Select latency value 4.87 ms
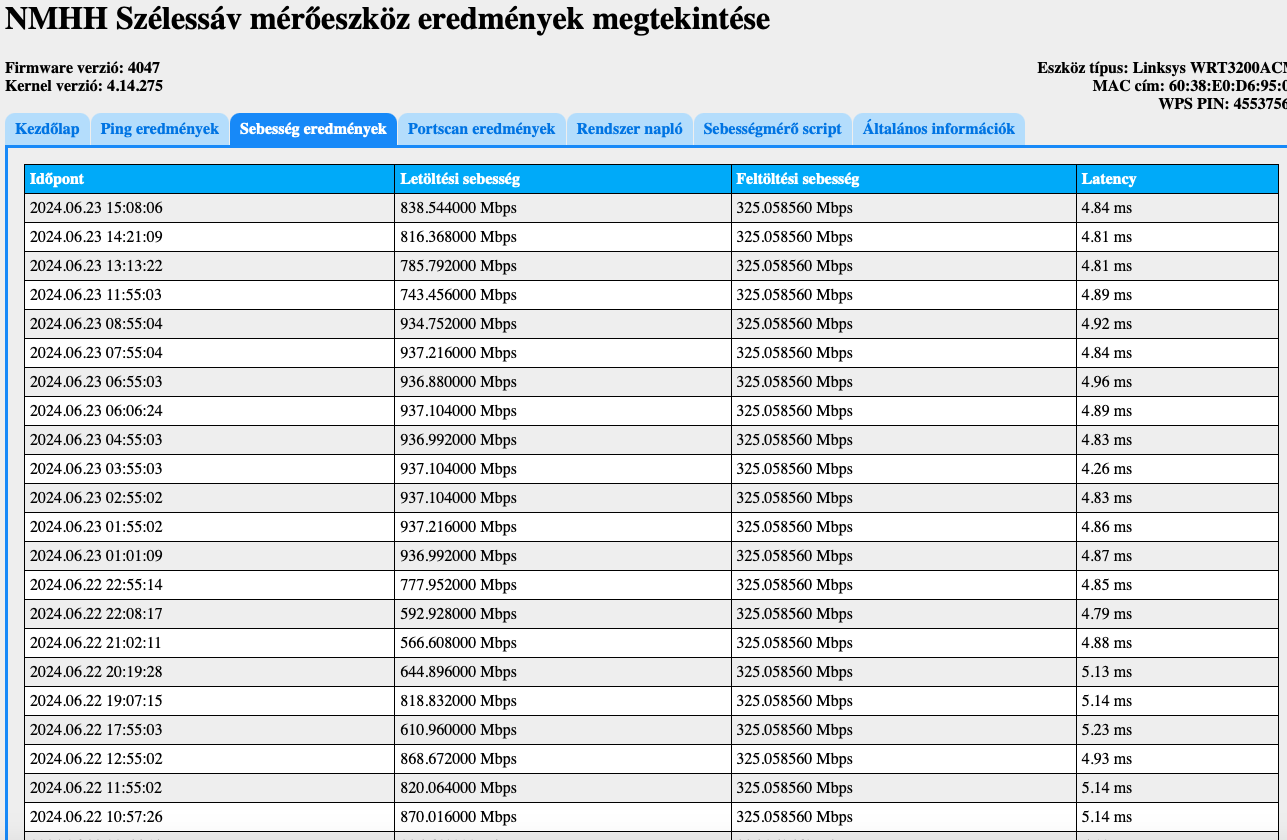The image size is (1287, 840). [1106, 556]
